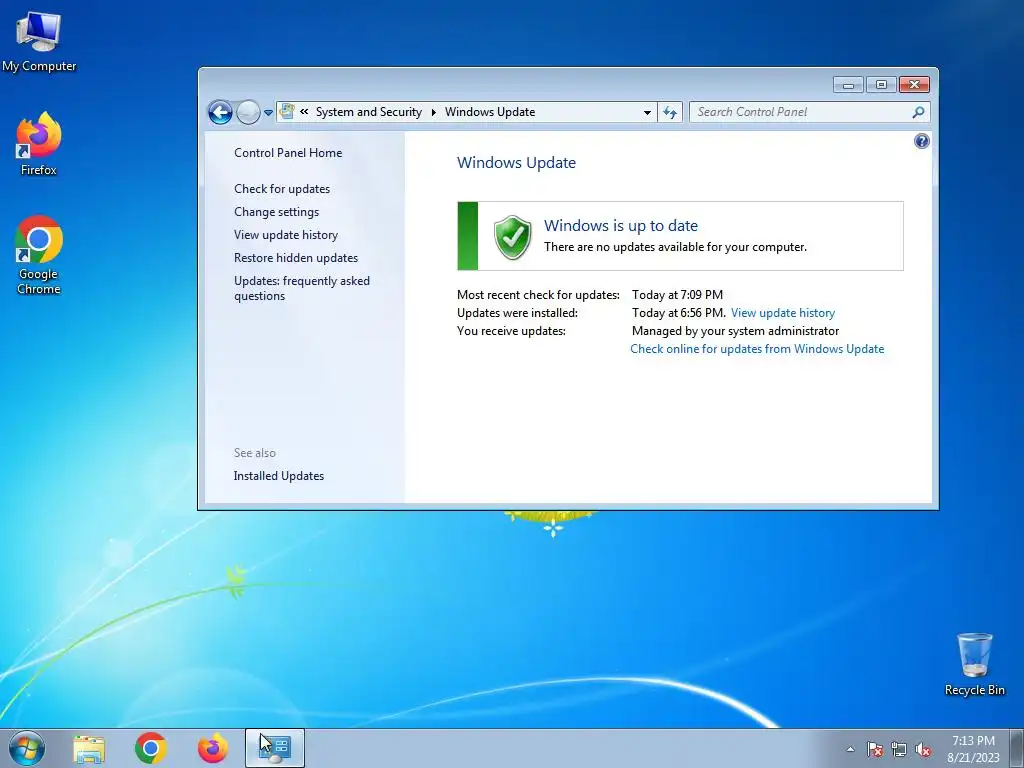This screenshot has height=768, width=1024.
Task: Open Change settings
Action: [x=277, y=212]
